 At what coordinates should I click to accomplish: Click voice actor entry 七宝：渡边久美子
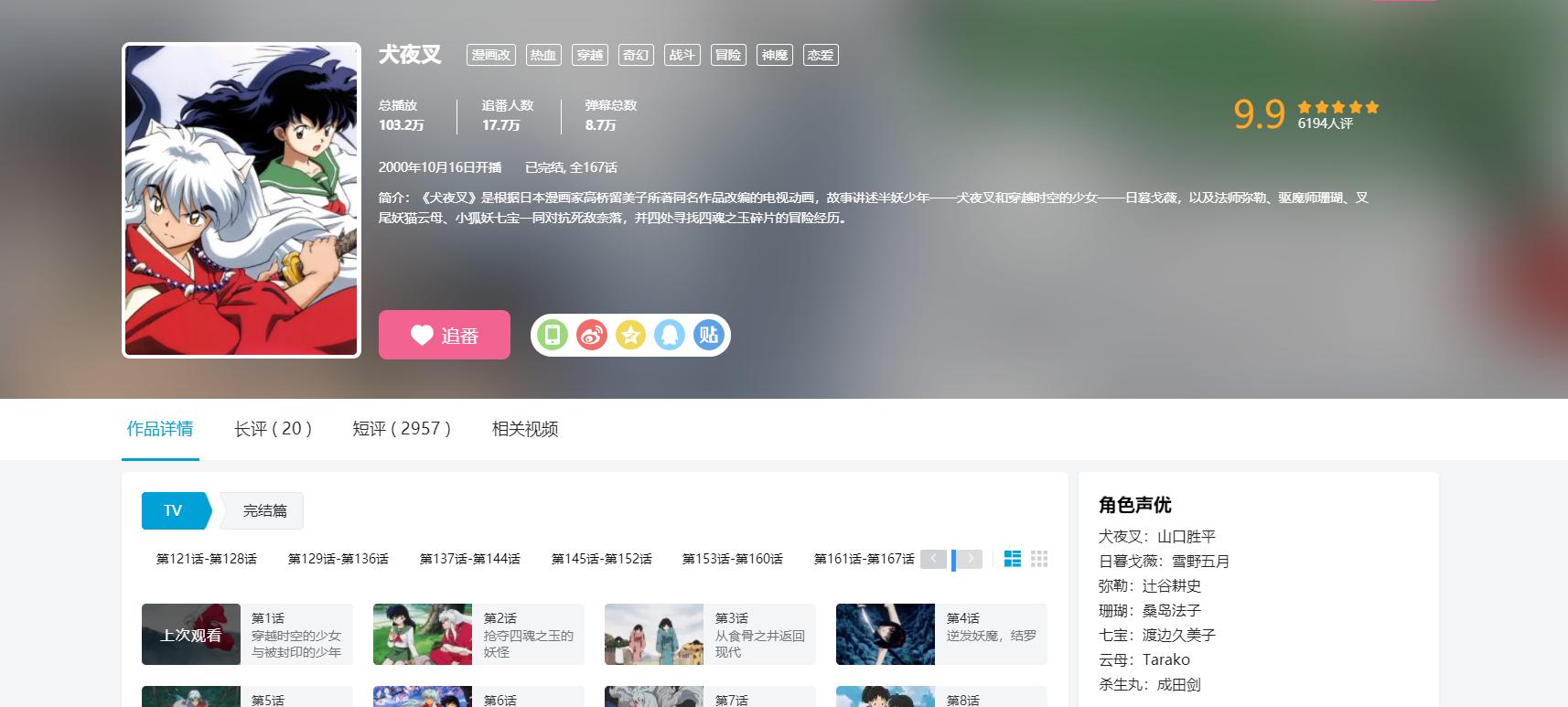1157,636
